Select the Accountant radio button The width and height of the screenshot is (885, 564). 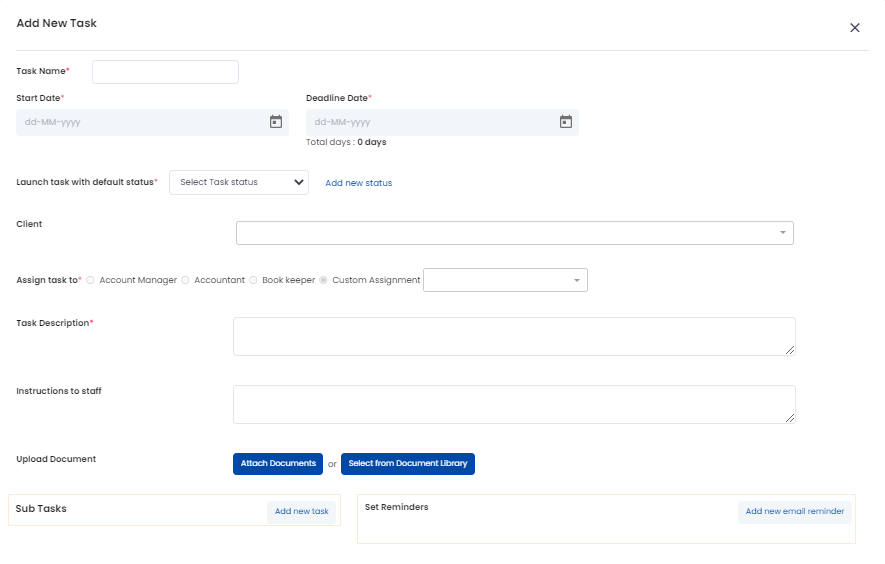pyautogui.click(x=185, y=280)
